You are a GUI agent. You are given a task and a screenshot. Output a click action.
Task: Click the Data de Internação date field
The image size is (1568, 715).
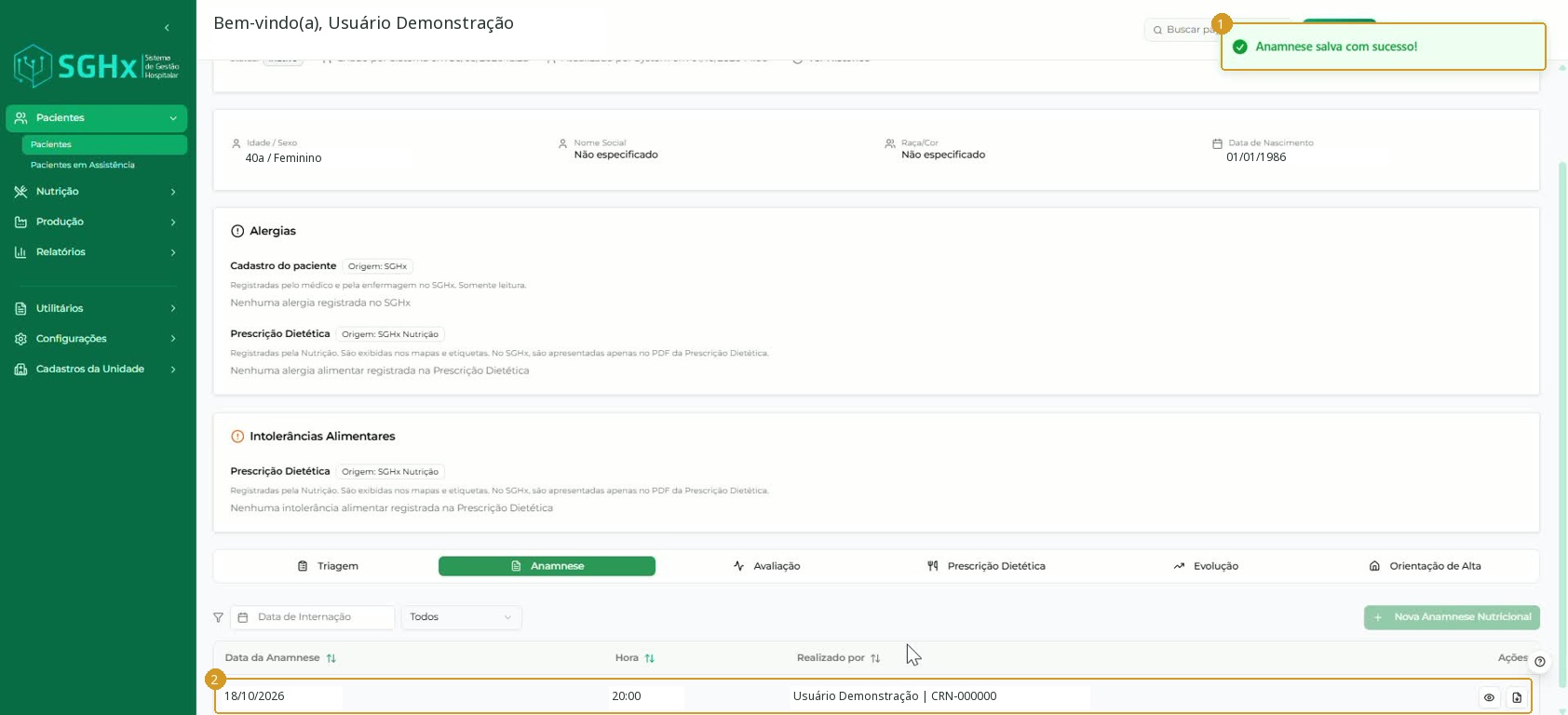[x=313, y=617]
